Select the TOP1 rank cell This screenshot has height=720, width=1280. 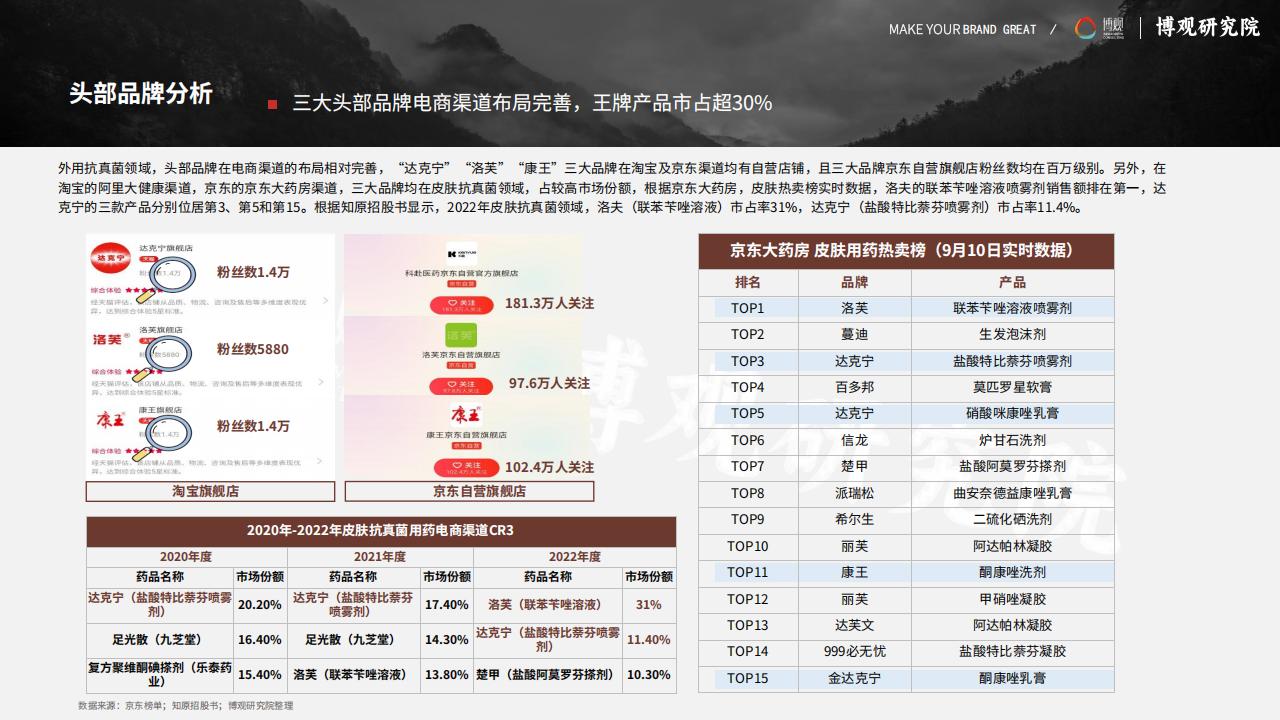click(748, 308)
